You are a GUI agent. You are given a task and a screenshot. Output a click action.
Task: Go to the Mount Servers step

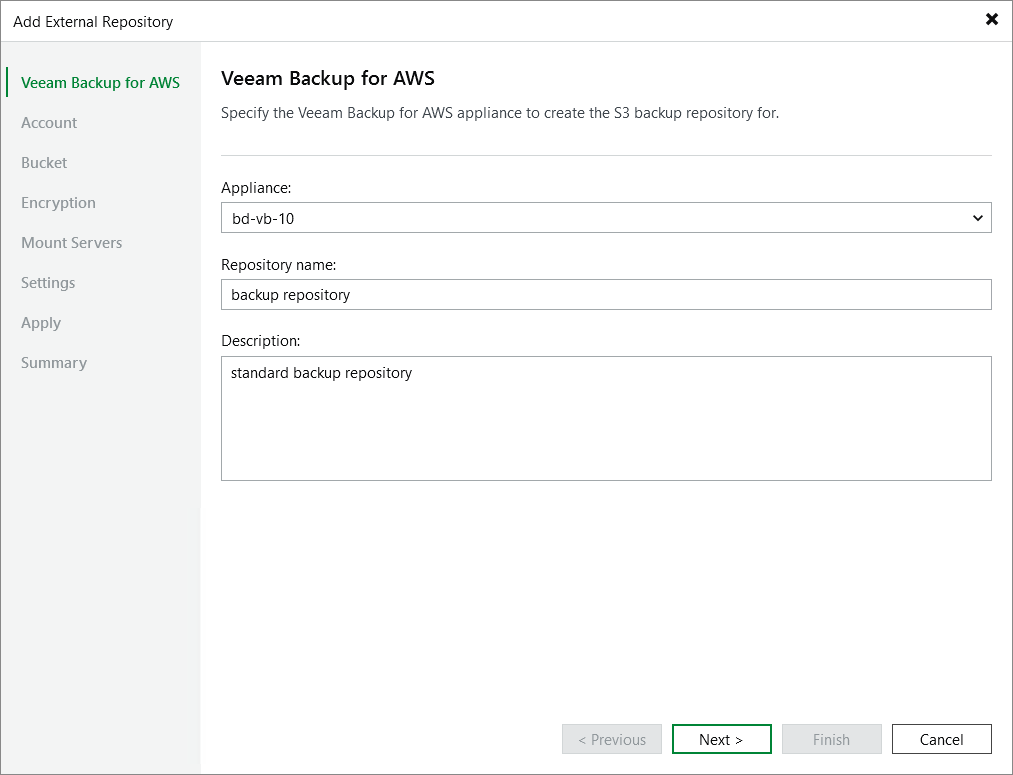tap(72, 243)
